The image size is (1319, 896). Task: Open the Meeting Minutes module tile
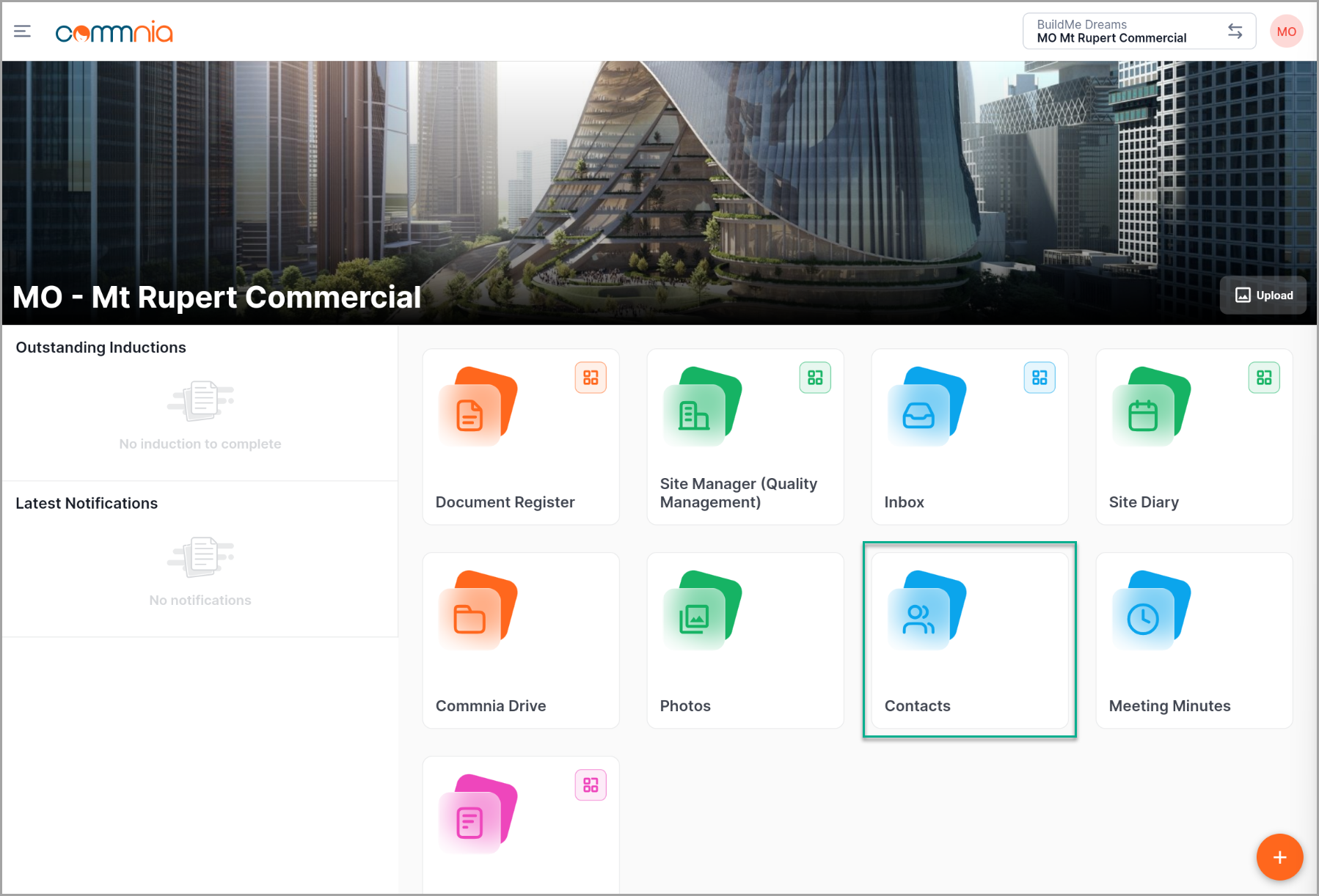tap(1194, 640)
